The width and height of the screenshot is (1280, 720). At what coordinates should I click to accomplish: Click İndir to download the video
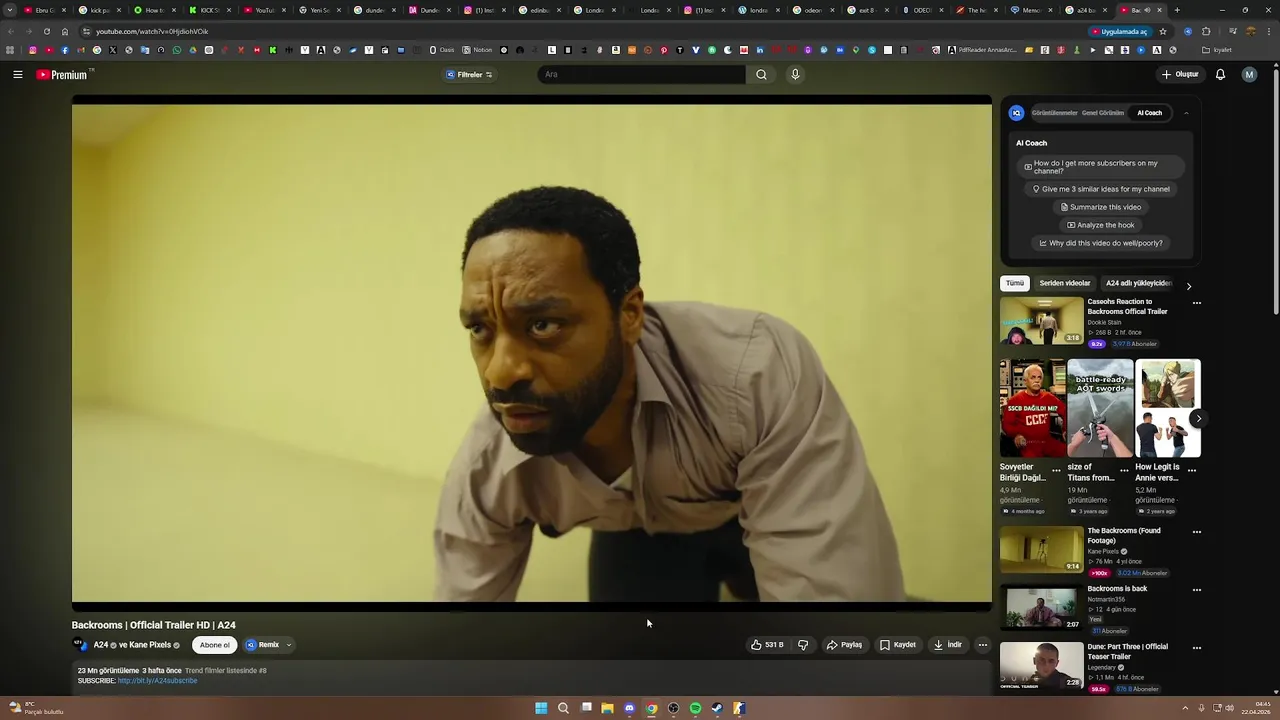point(947,645)
